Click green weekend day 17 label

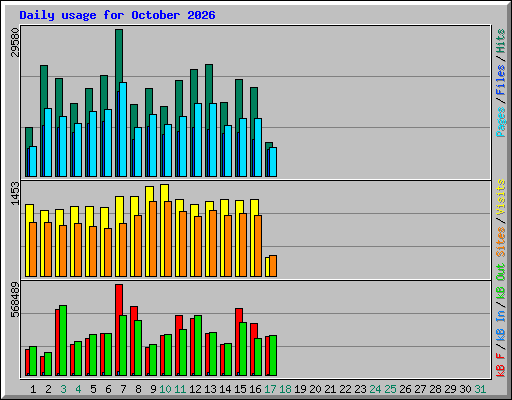tap(270, 389)
